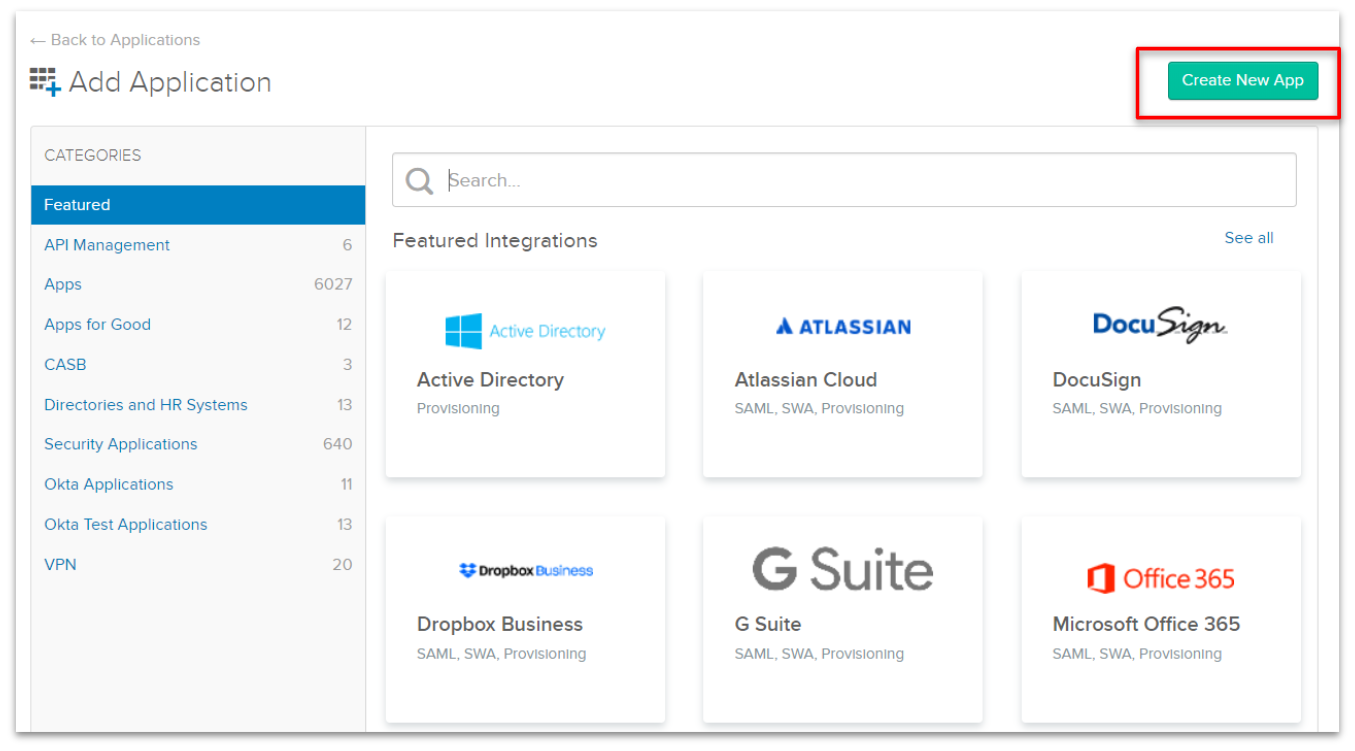Open the Microsoft Office 365 card title
1355x751 pixels.
pyautogui.click(x=1146, y=624)
